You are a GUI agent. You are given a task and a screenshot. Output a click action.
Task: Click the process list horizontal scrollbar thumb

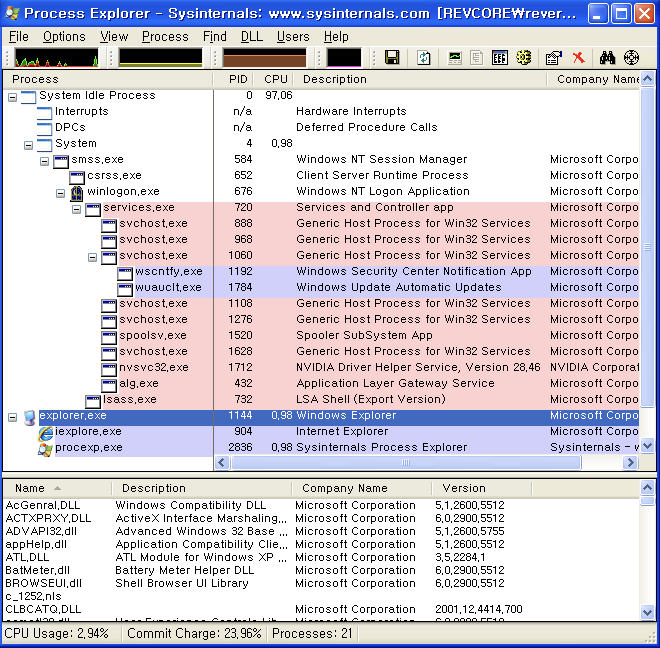[406, 463]
